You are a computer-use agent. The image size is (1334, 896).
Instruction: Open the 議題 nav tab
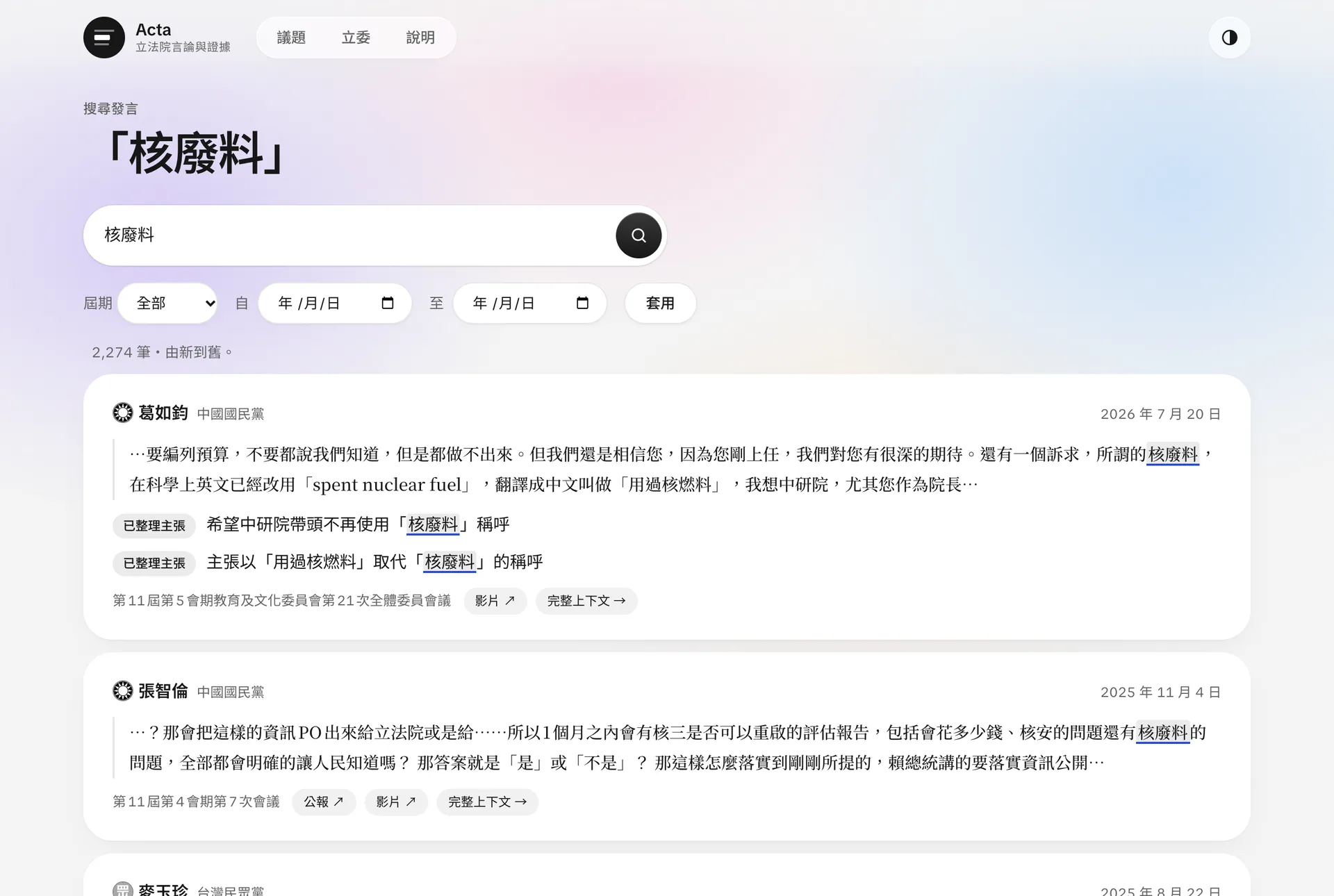[291, 38]
